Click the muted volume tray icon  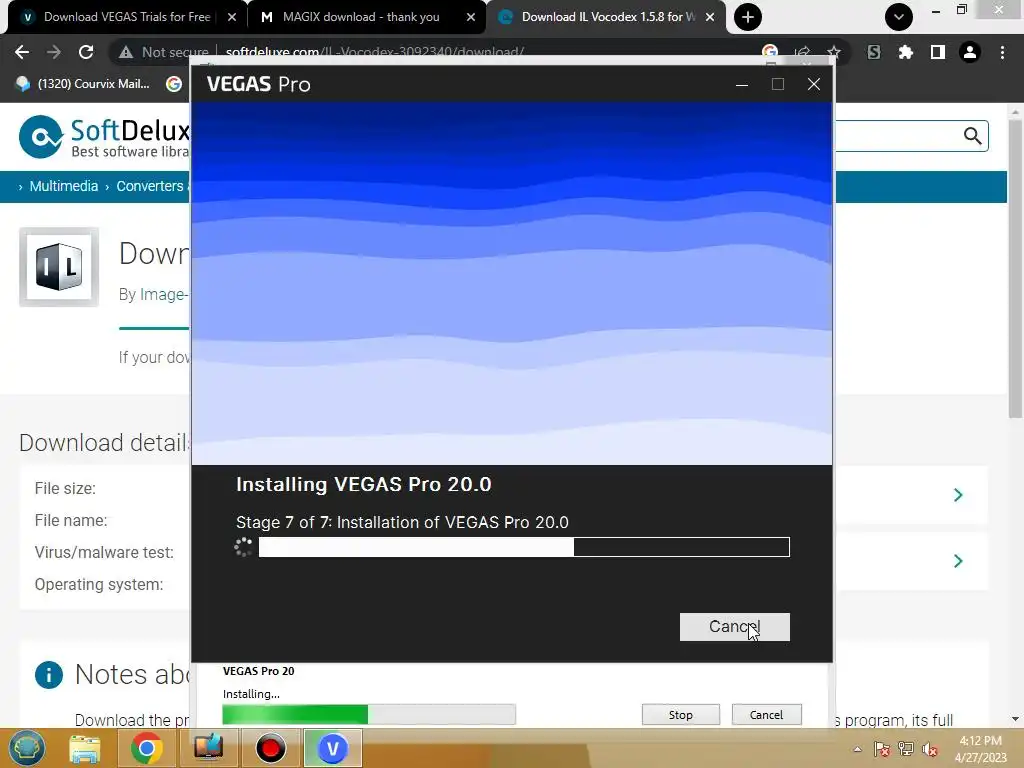(x=930, y=749)
